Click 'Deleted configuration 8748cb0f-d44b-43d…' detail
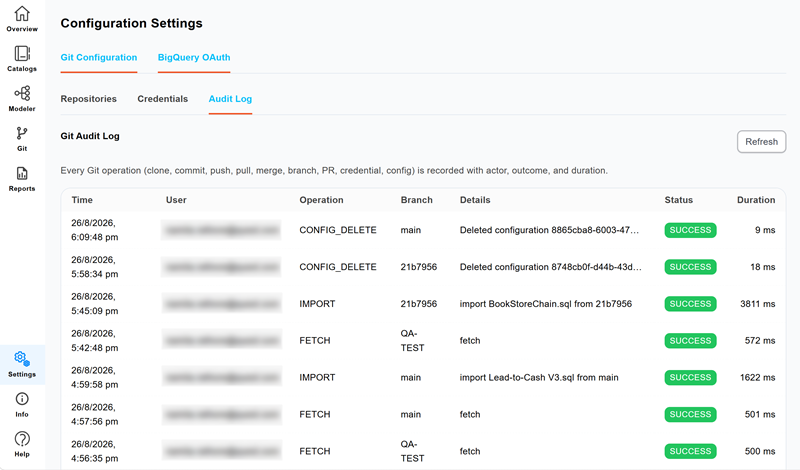800x470 pixels. tap(551, 267)
